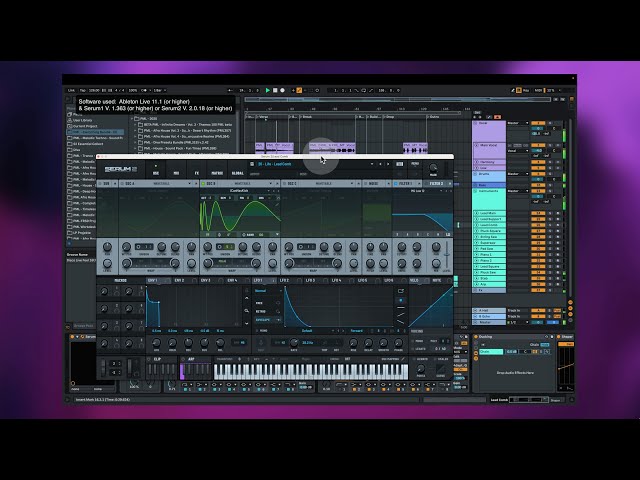Screen dimensions: 640x480
Task: Select the LFO 4 tab
Action: [340, 280]
